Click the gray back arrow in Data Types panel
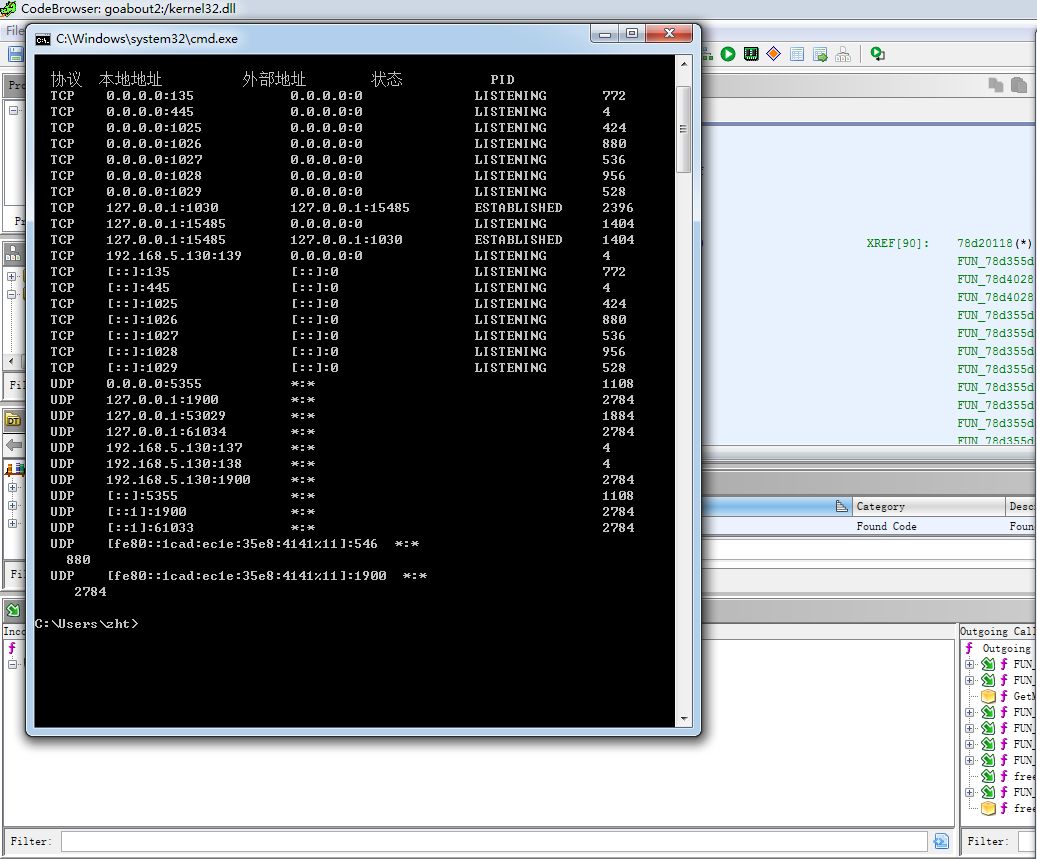Image resolution: width=1037 pixels, height=859 pixels. [13, 444]
